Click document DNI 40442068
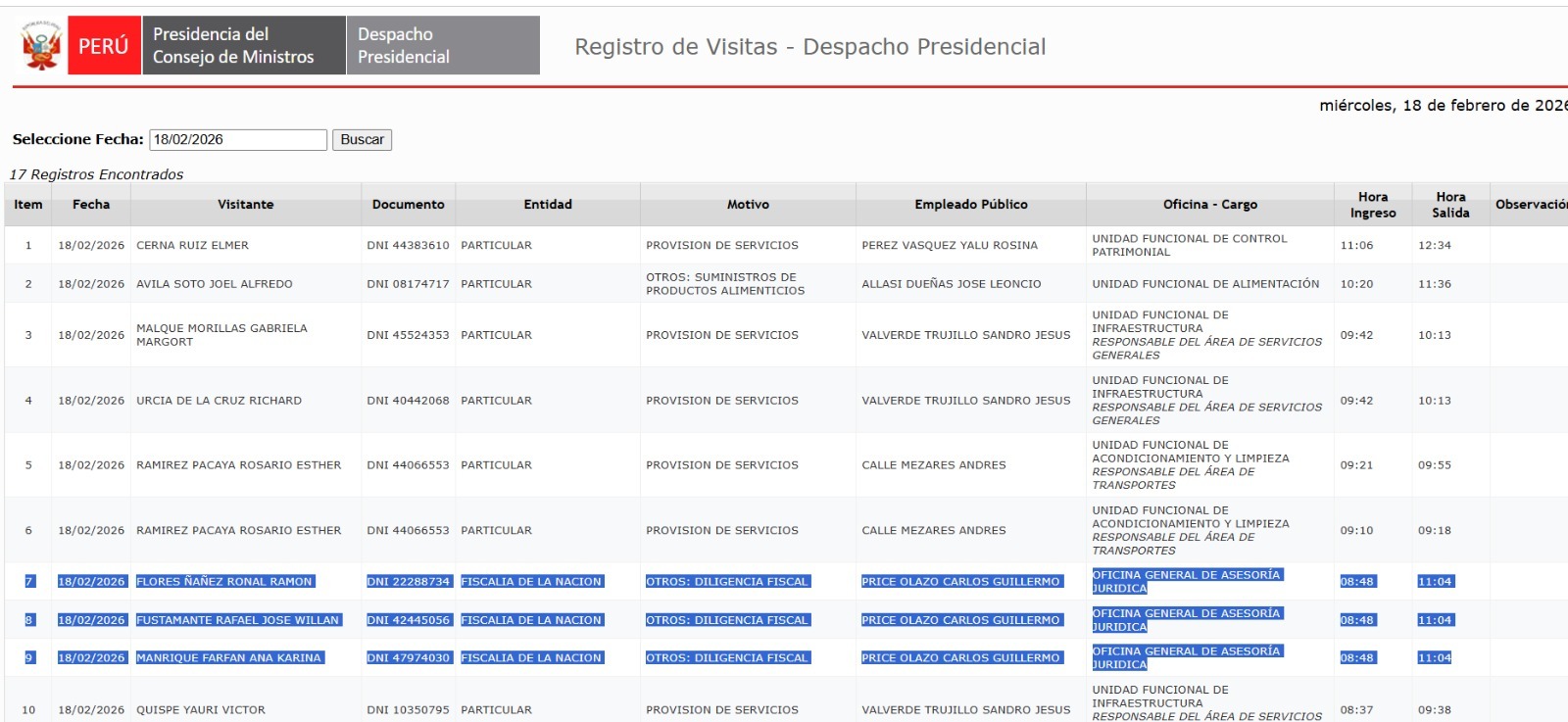 point(409,401)
